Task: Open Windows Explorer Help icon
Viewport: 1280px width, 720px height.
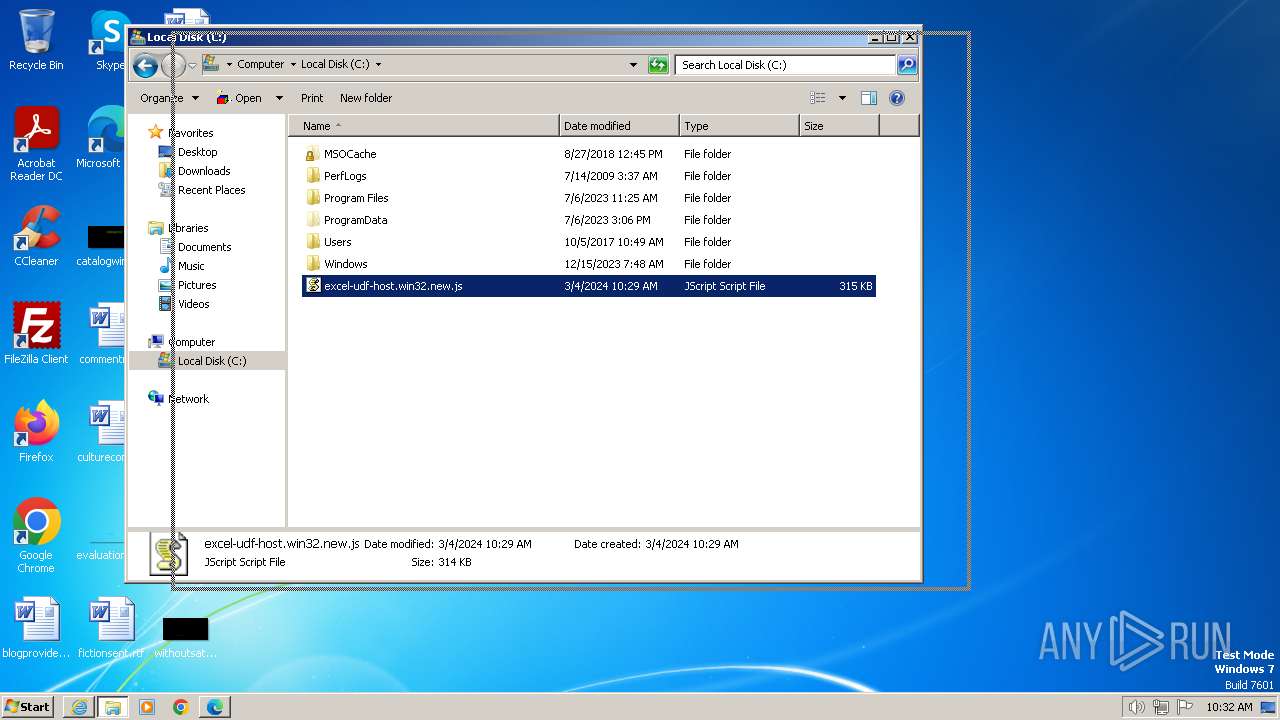Action: (897, 98)
